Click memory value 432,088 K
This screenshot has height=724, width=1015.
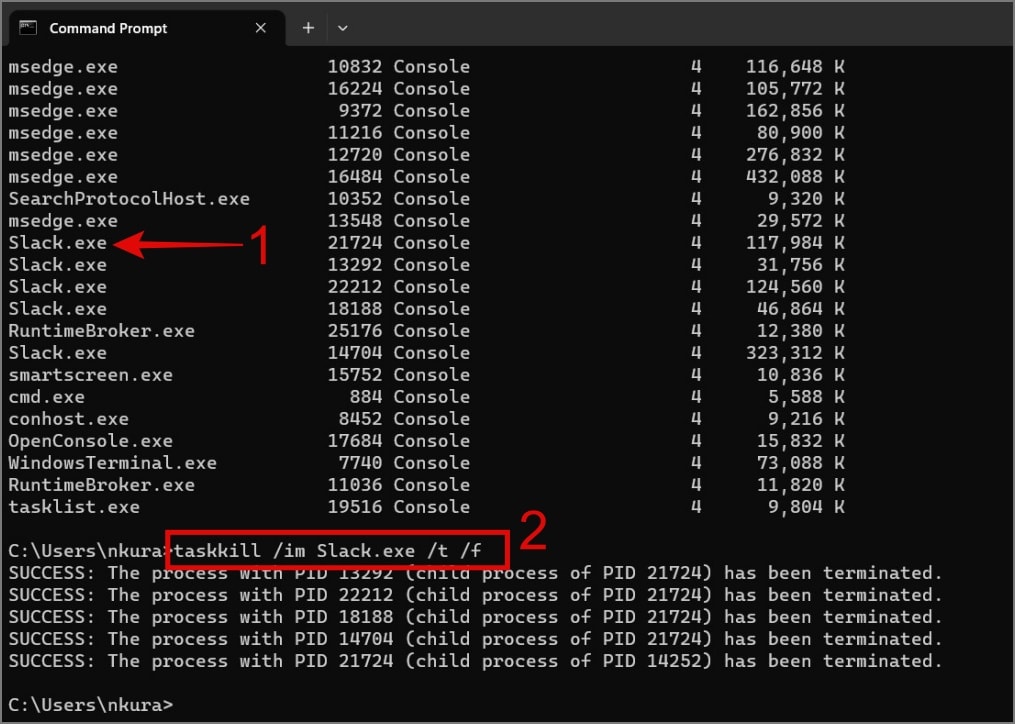click(x=795, y=177)
